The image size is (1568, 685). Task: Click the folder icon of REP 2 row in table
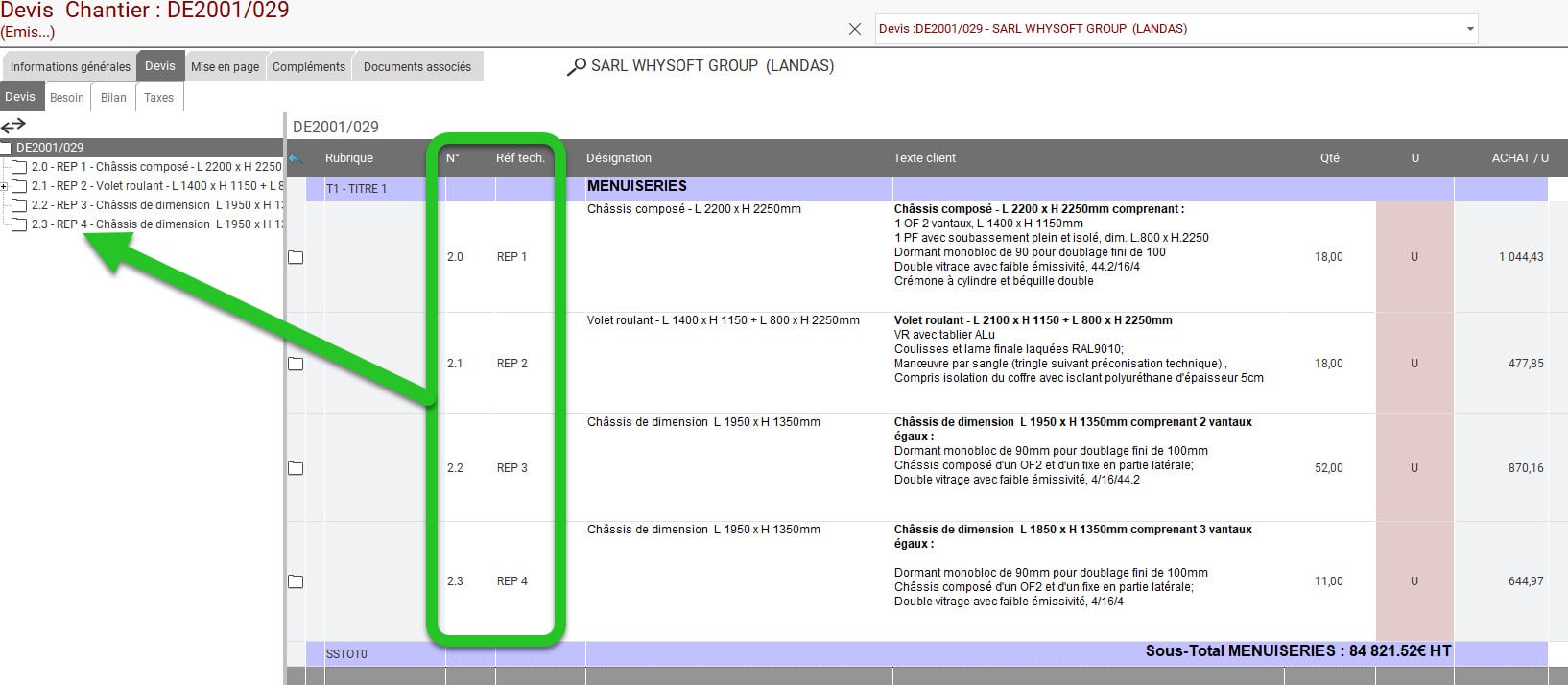[296, 364]
